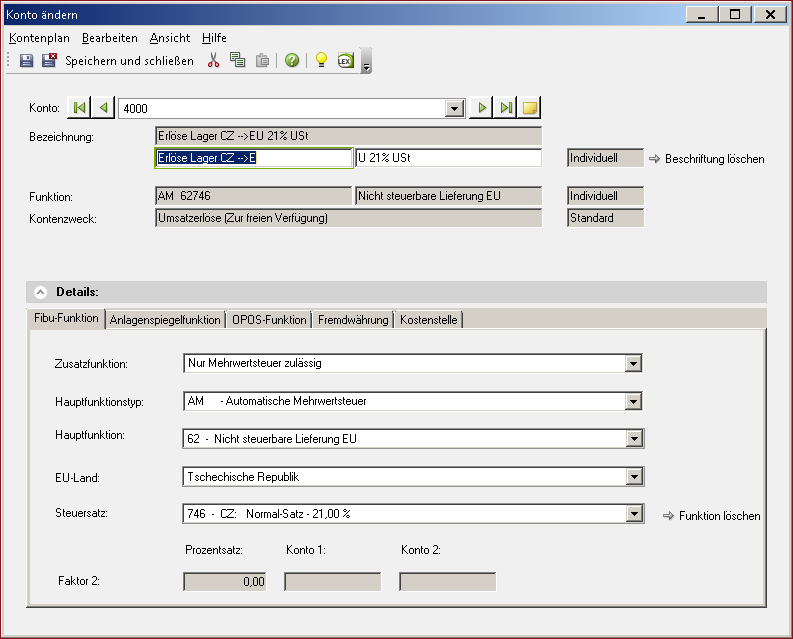Click the yellow note icon beside Konto
This screenshot has width=793, height=639.
point(530,107)
